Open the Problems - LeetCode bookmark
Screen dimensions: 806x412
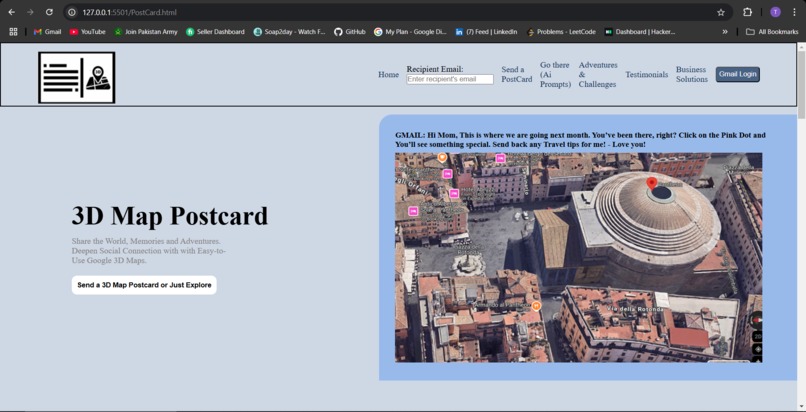(x=561, y=32)
